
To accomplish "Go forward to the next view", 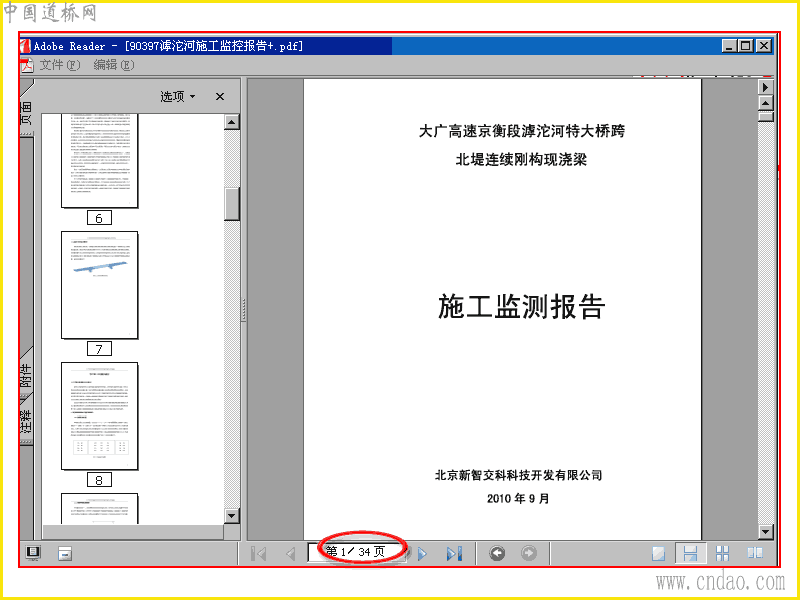I will pyautogui.click(x=529, y=553).
